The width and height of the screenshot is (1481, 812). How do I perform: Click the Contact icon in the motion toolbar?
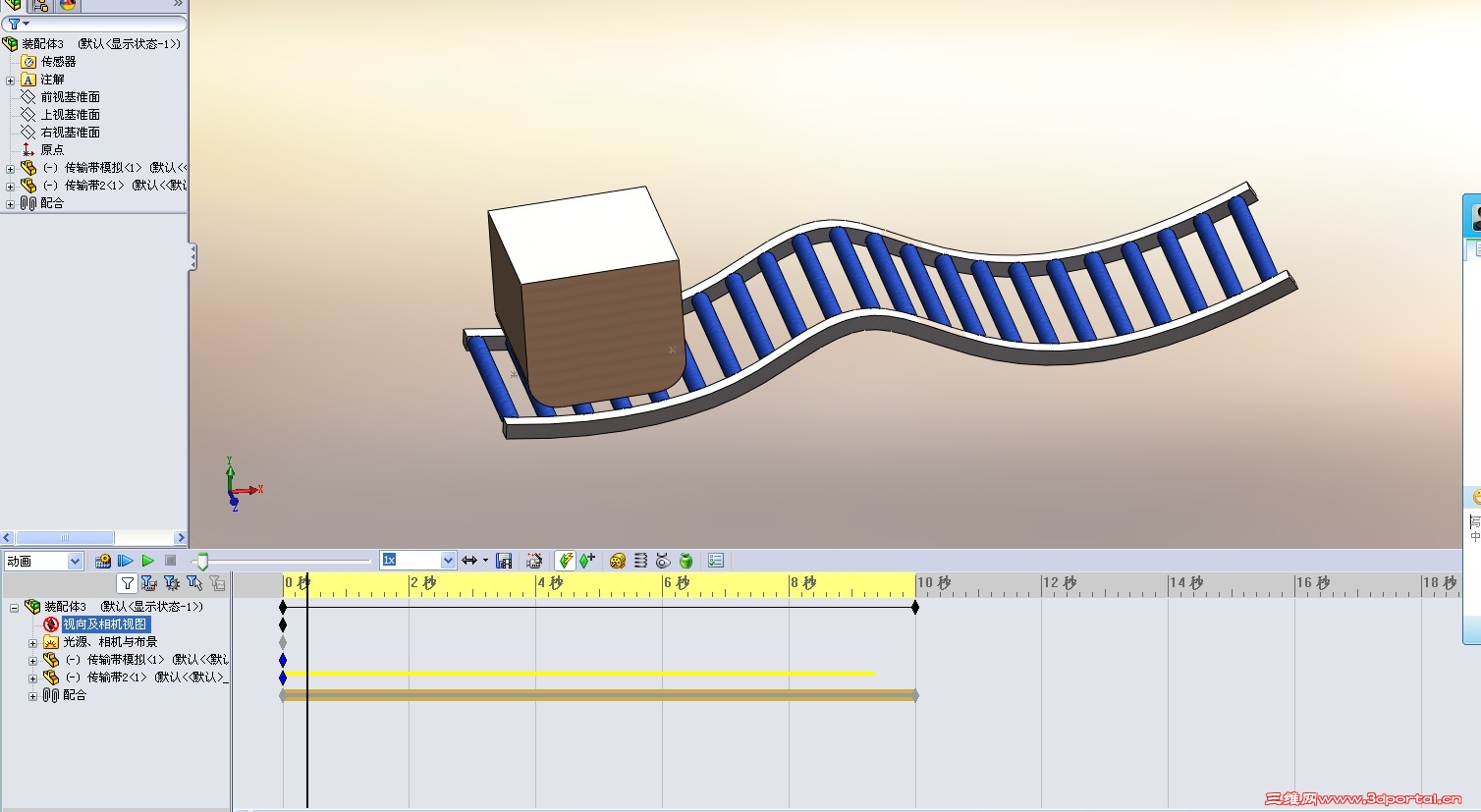[663, 561]
